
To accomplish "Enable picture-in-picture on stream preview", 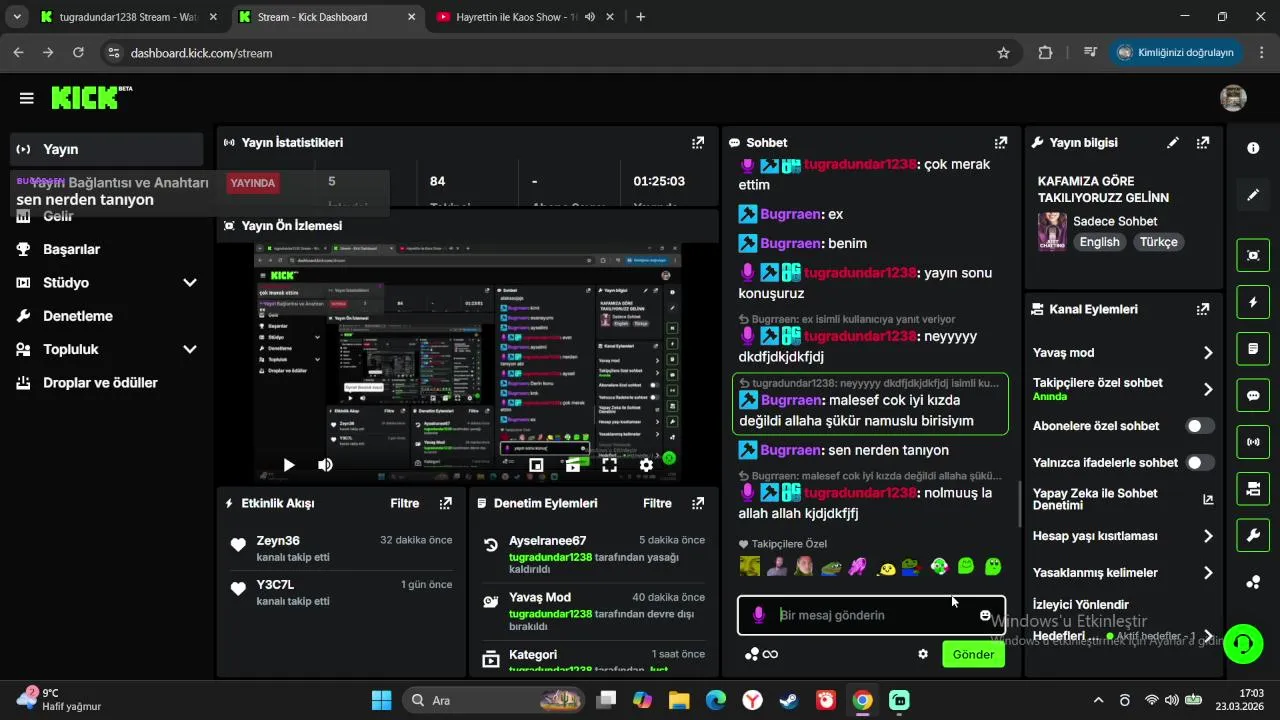I will coord(536,465).
